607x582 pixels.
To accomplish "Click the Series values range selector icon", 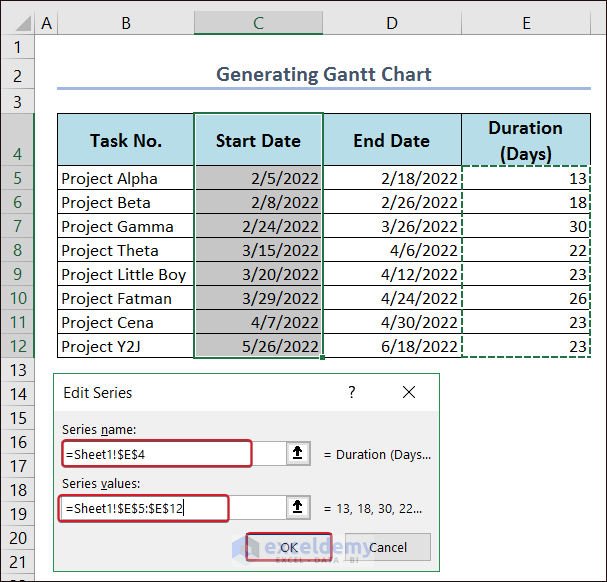I will point(298,507).
